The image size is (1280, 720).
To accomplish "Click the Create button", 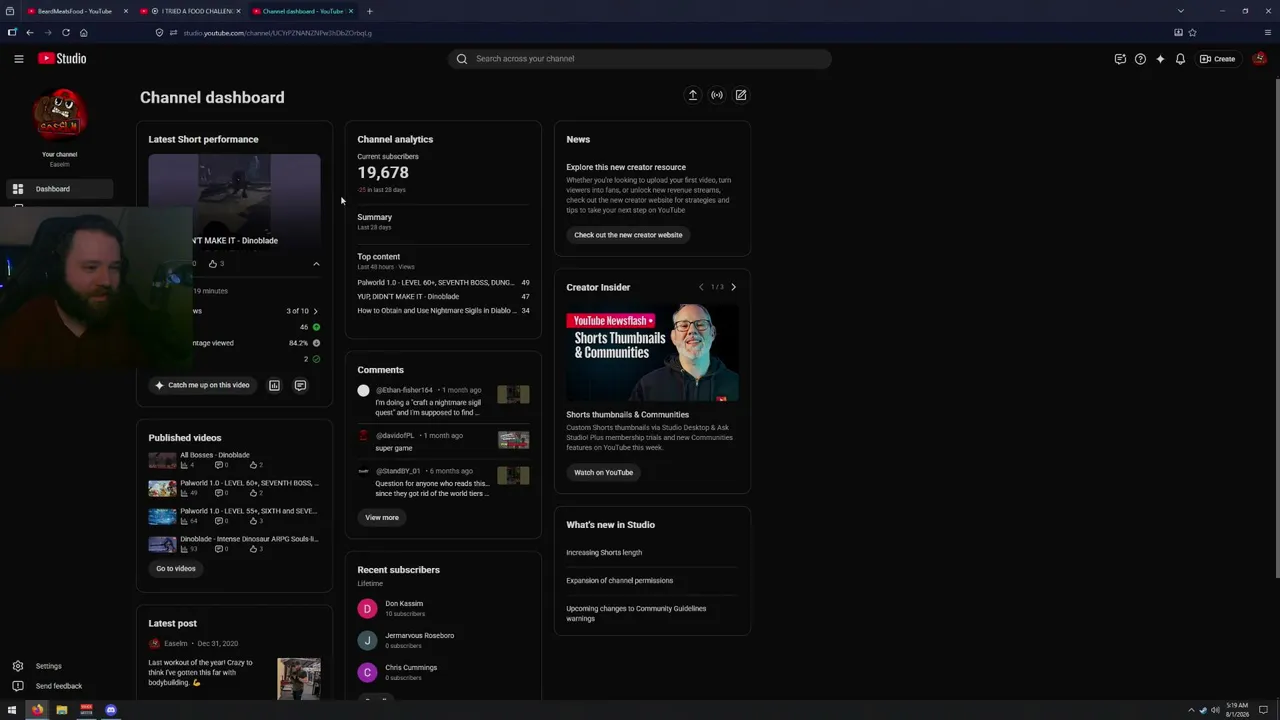I will [1218, 59].
